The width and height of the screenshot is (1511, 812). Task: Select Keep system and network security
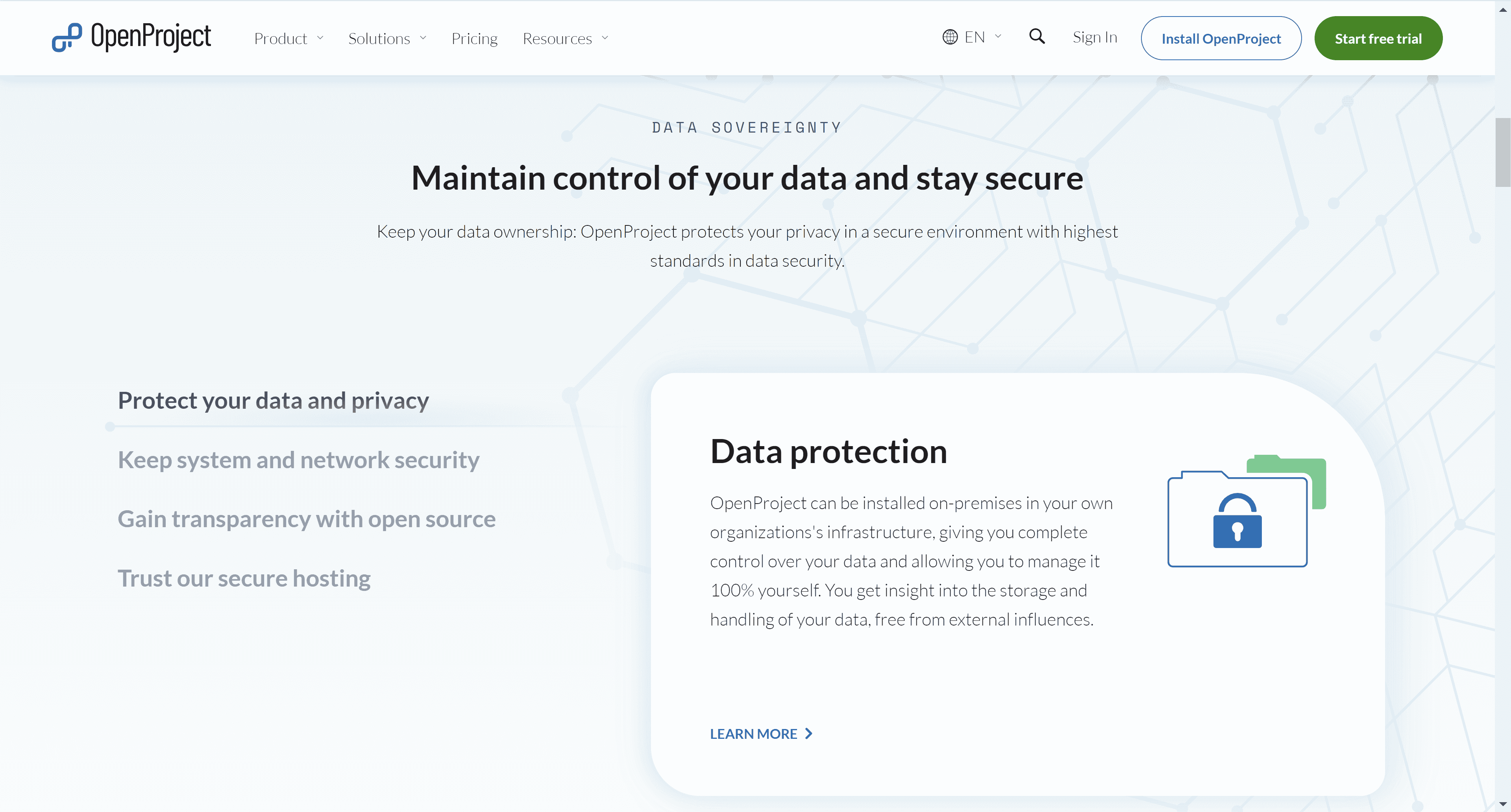(298, 460)
